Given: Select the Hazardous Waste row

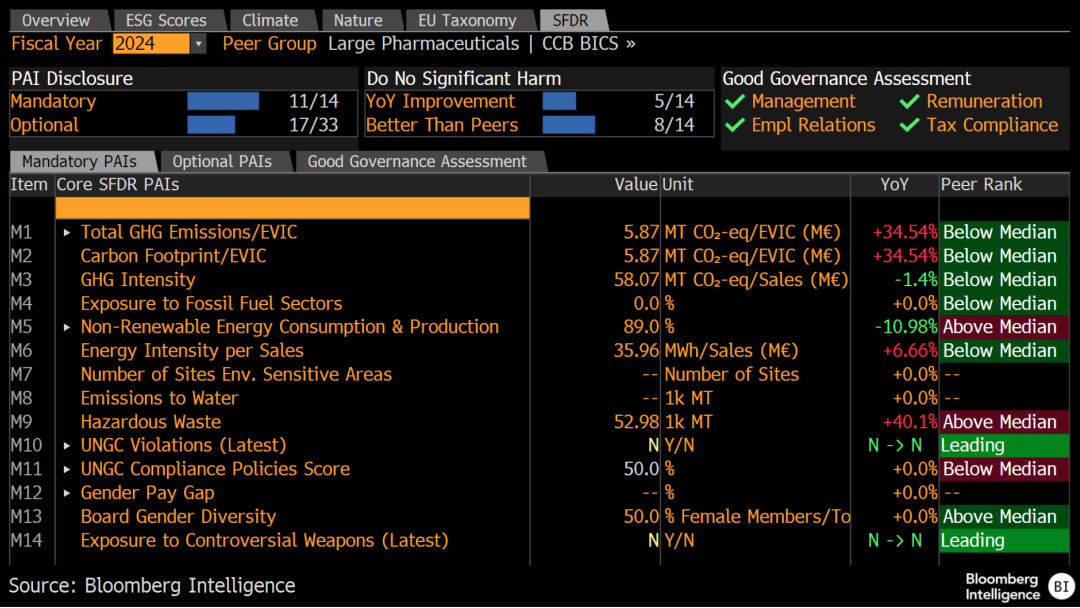Looking at the screenshot, I should point(540,422).
